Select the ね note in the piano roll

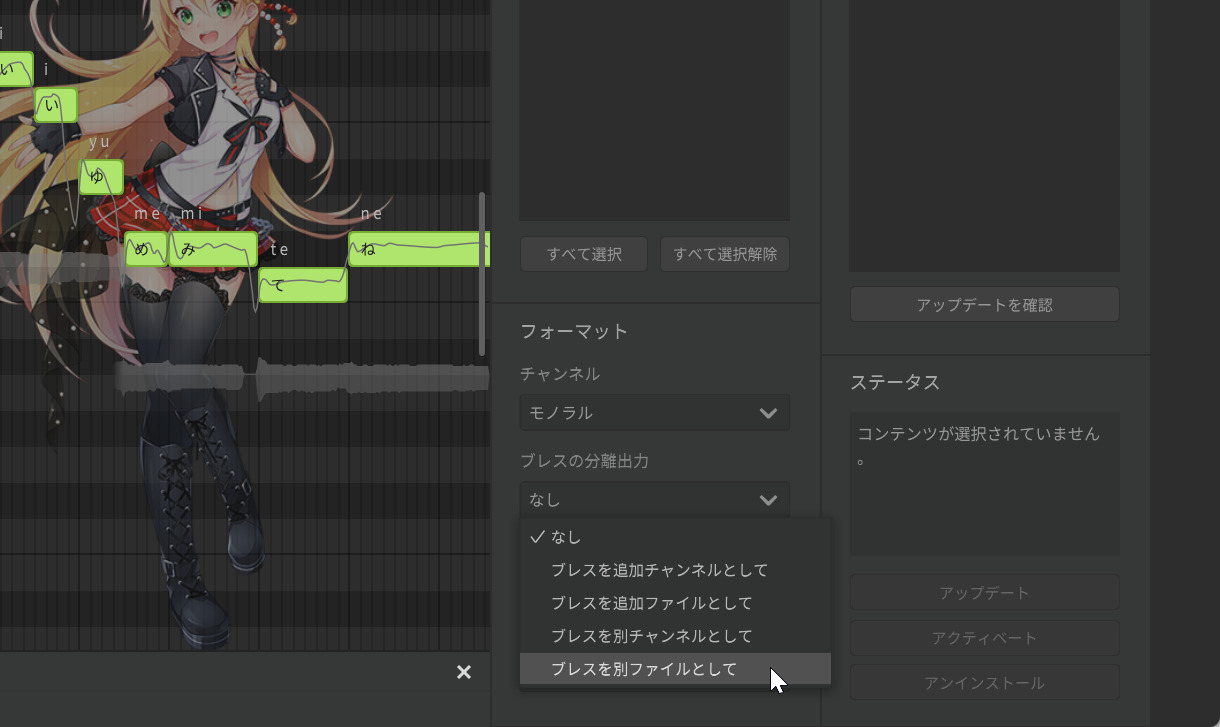[419, 249]
